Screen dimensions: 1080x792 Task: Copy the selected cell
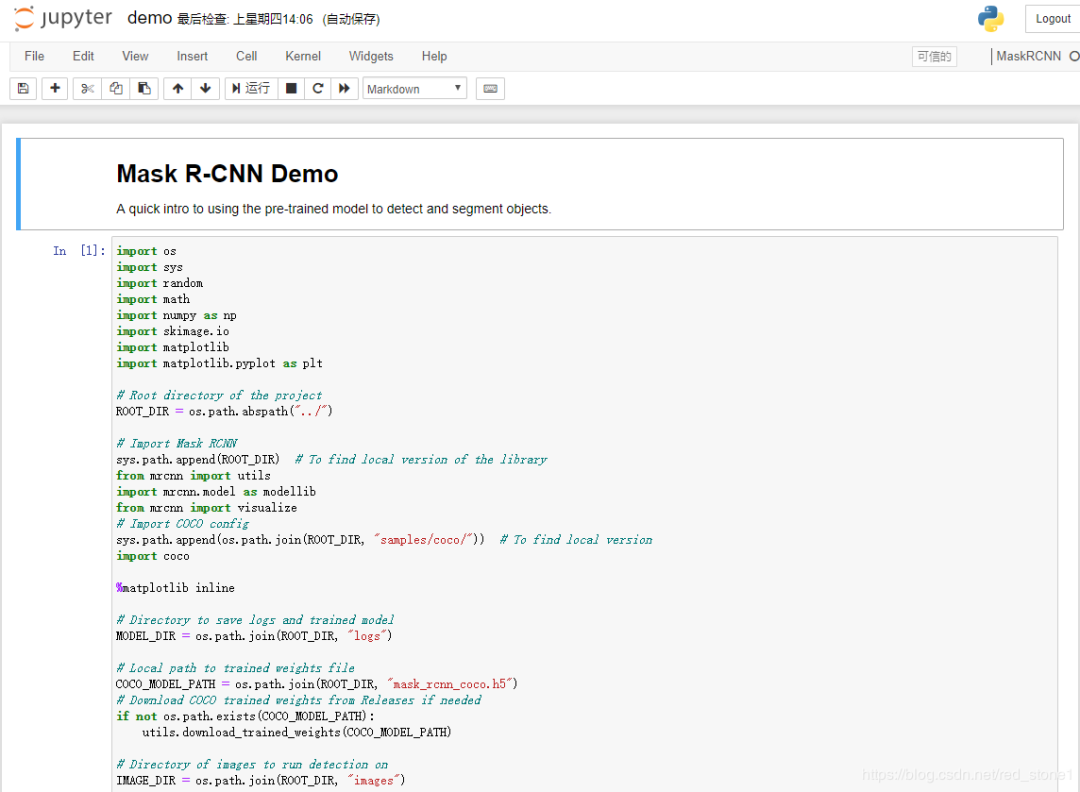tap(114, 88)
